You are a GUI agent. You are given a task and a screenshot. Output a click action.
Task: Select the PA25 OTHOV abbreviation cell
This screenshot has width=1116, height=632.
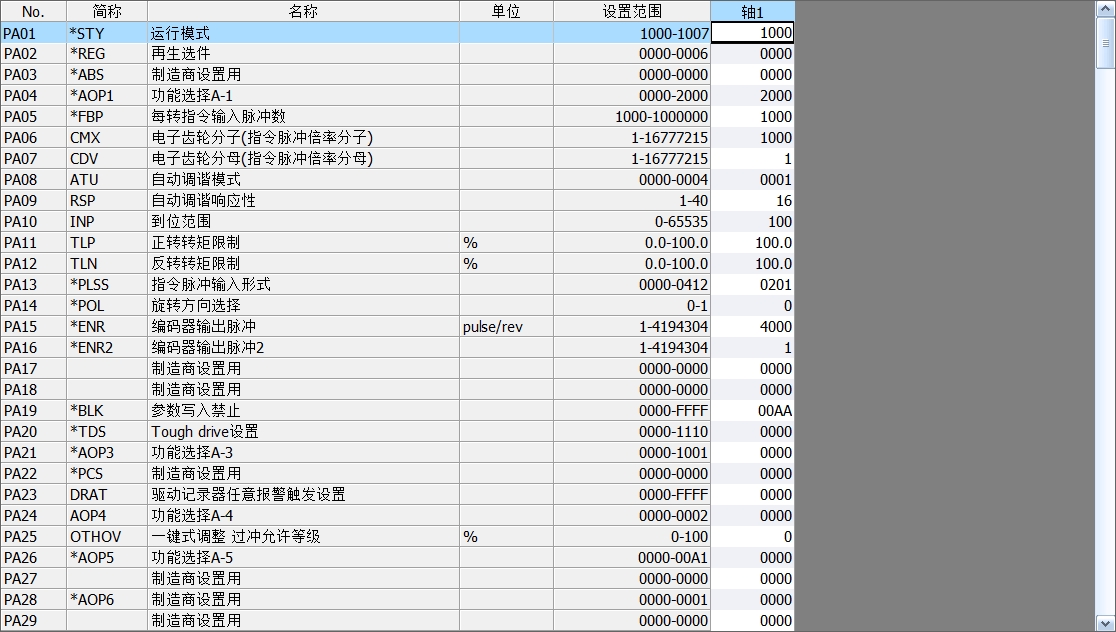[x=106, y=536]
